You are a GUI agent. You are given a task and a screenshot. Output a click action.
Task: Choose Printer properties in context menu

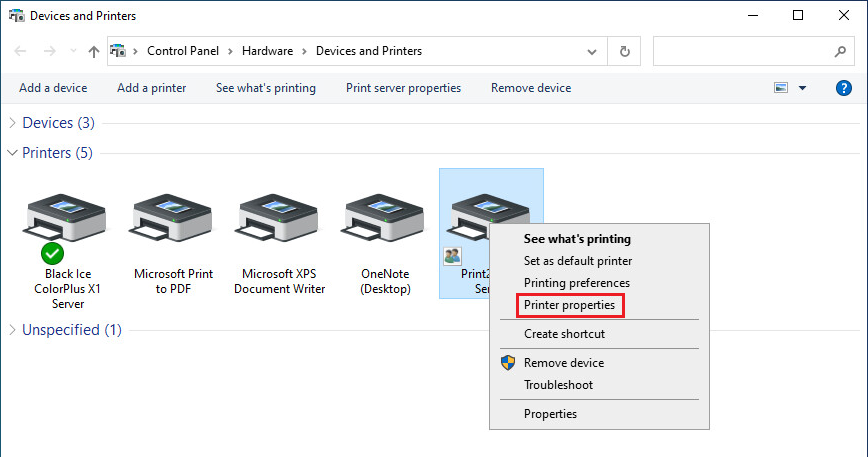point(570,305)
